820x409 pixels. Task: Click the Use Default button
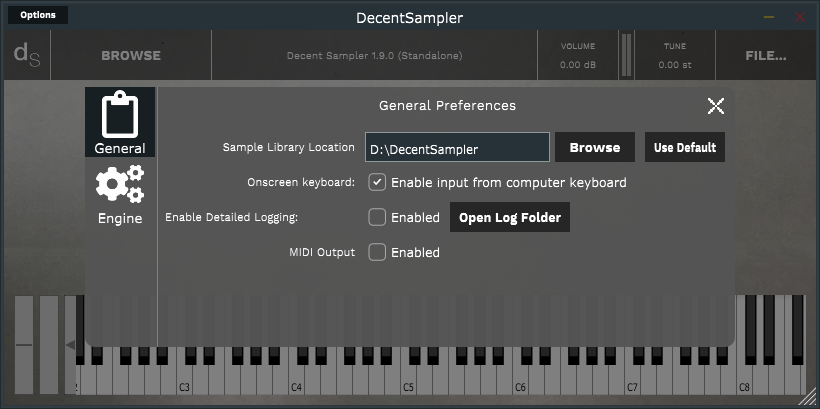tap(685, 147)
